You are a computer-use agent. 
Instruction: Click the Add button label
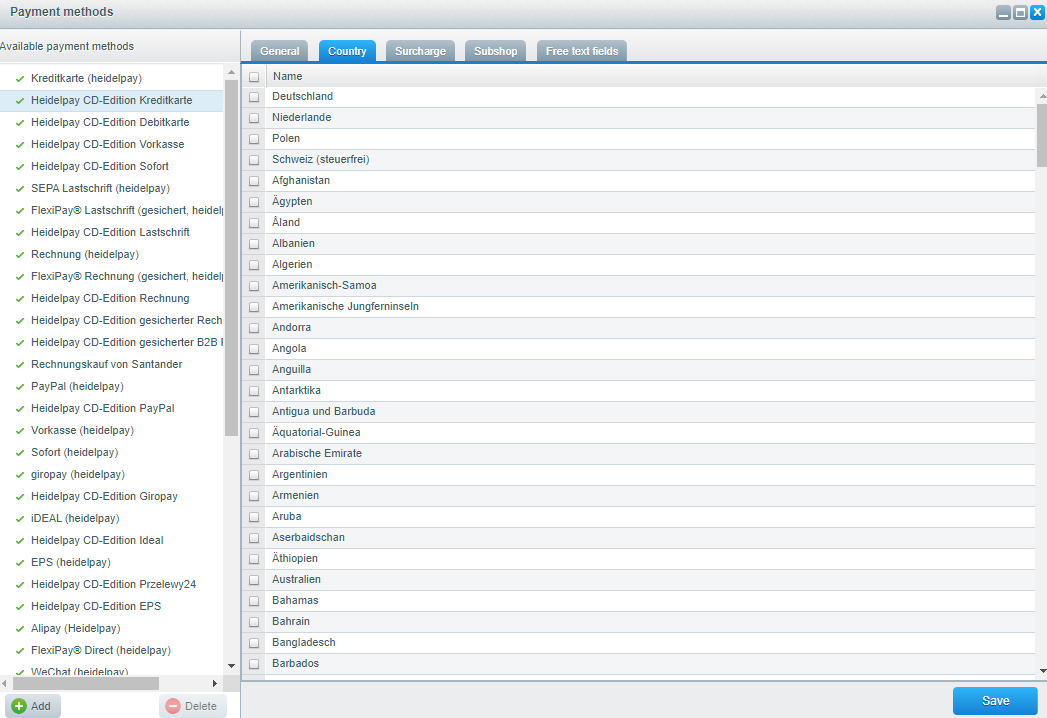(x=41, y=706)
